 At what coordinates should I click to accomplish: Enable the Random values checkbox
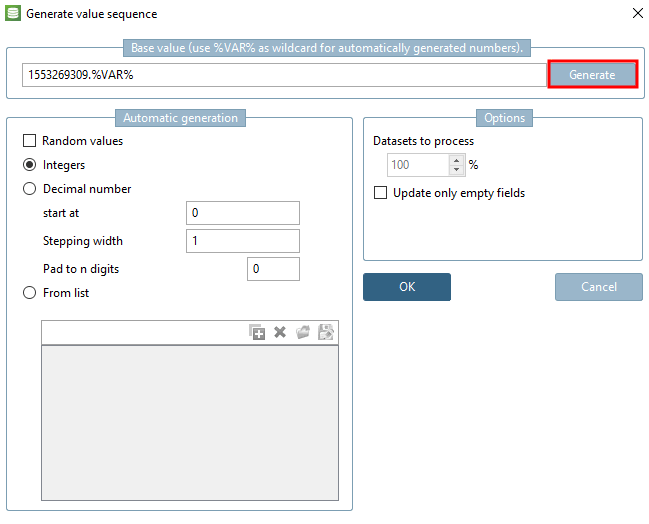30,142
